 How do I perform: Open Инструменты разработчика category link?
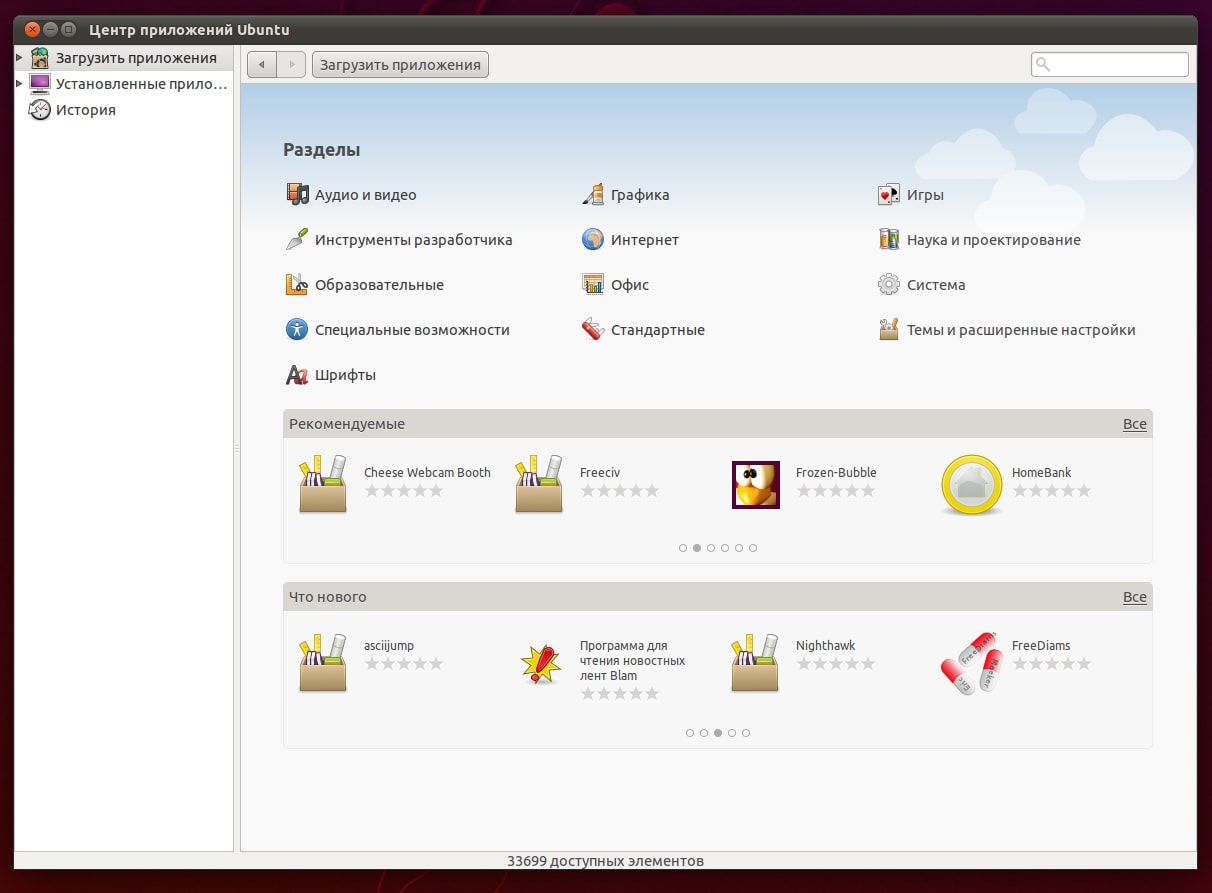[x=414, y=240]
